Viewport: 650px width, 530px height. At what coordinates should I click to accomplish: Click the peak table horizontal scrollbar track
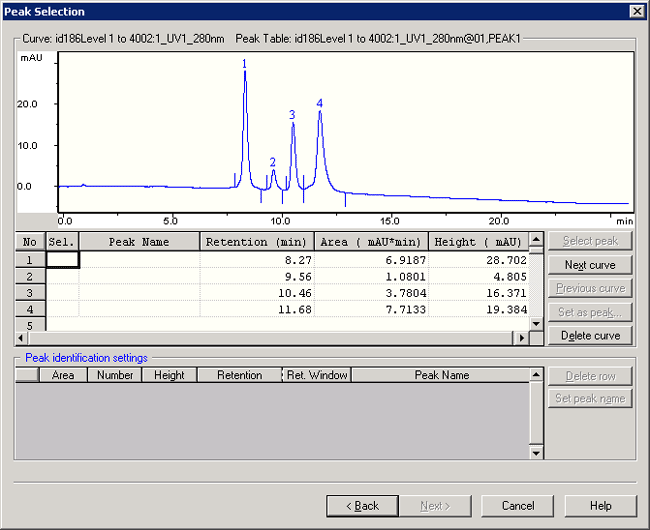pyautogui.click(x=270, y=338)
